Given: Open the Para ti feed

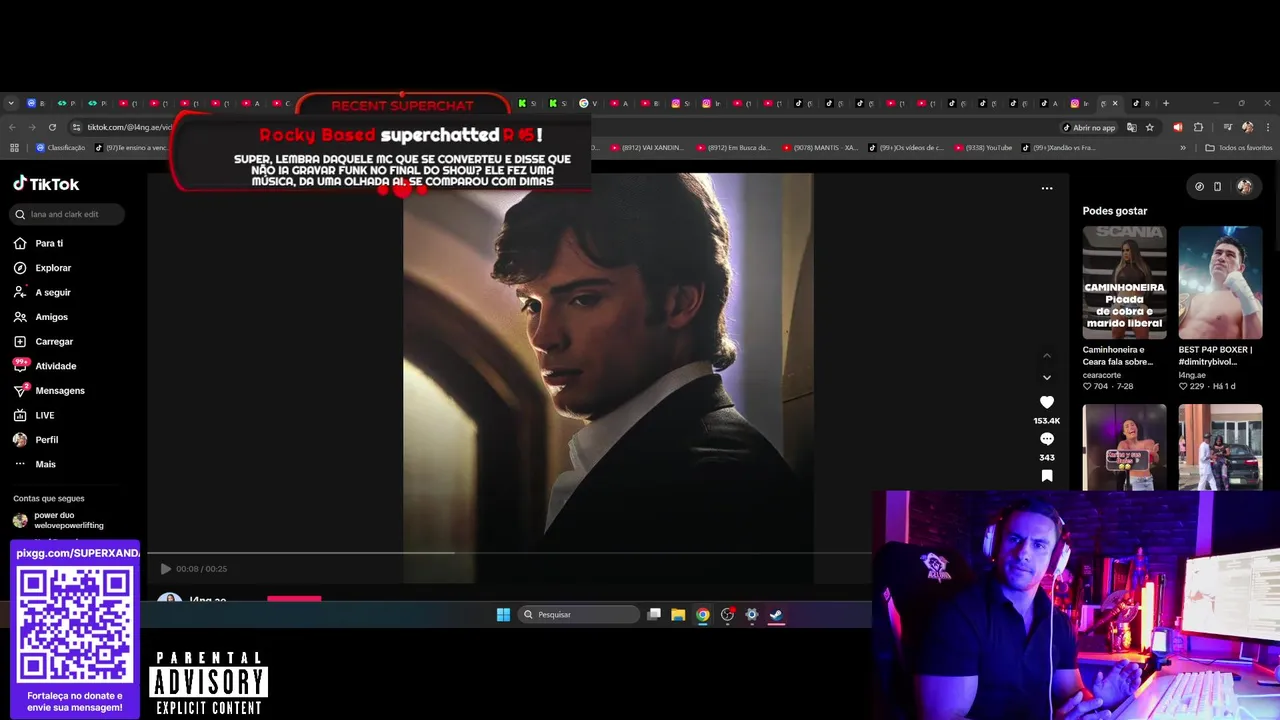Looking at the screenshot, I should click(39, 243).
